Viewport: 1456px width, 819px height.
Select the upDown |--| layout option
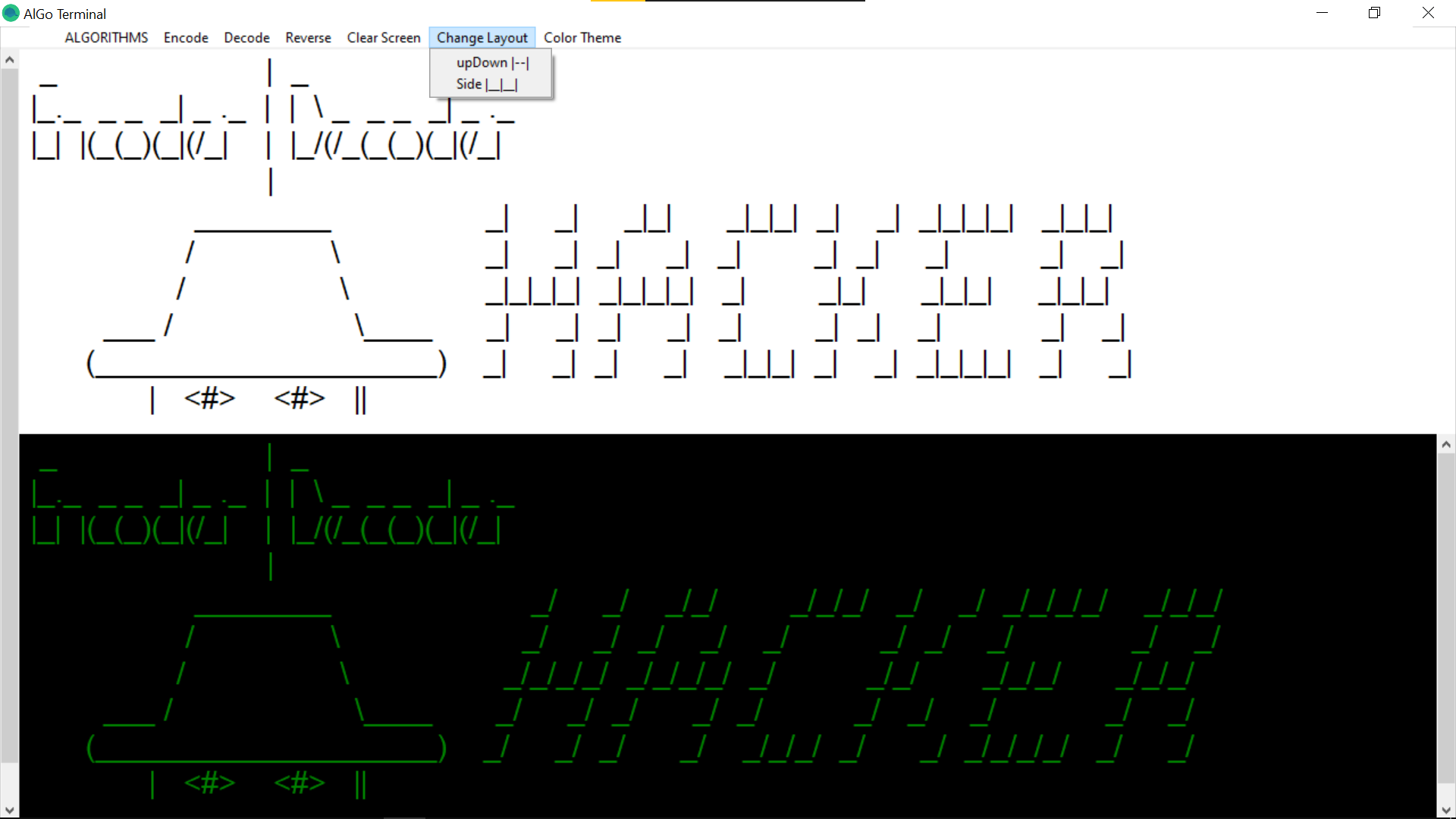tap(492, 63)
